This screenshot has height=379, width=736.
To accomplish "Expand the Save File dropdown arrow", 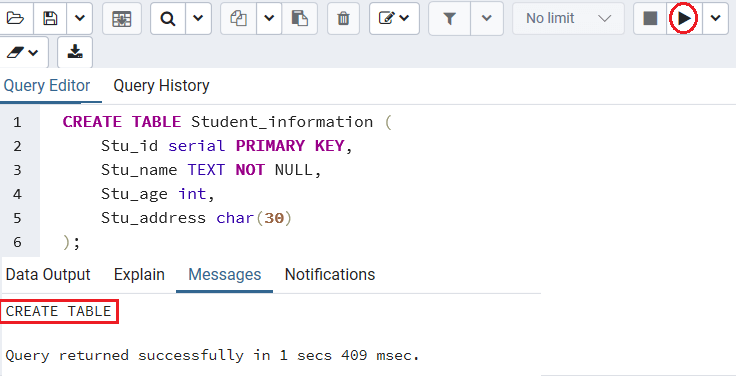I will pyautogui.click(x=80, y=18).
